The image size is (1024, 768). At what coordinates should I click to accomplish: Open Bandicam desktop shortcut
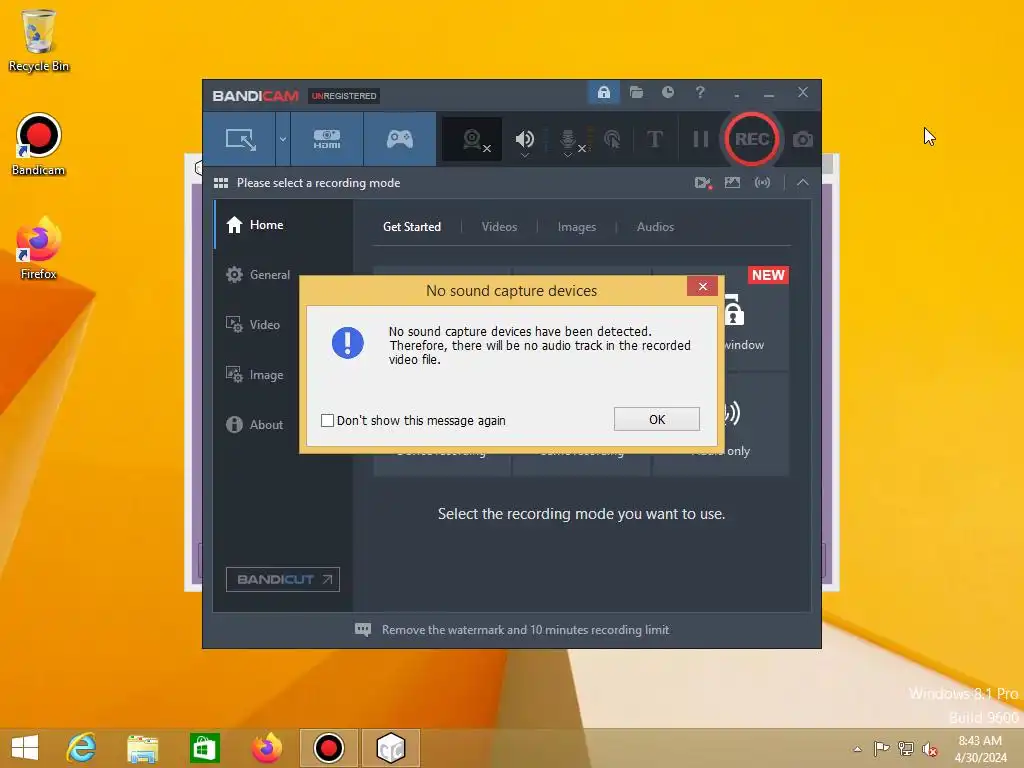(x=39, y=144)
